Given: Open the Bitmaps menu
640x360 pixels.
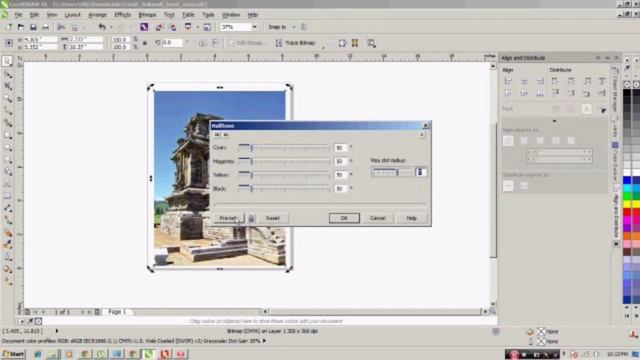Looking at the screenshot, I should (x=147, y=15).
